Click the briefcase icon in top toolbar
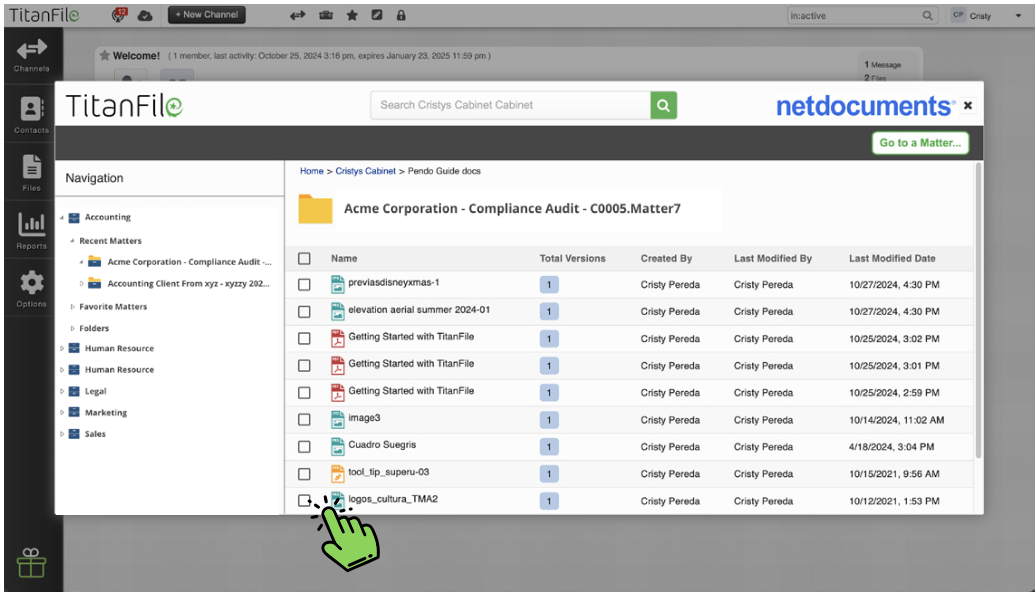 326,15
